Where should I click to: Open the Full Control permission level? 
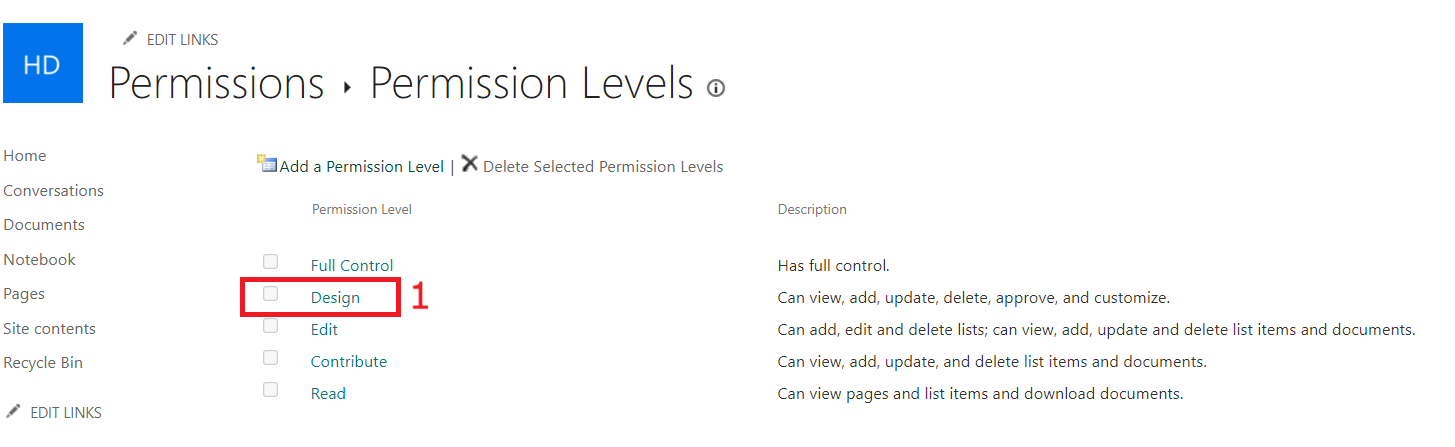(352, 266)
